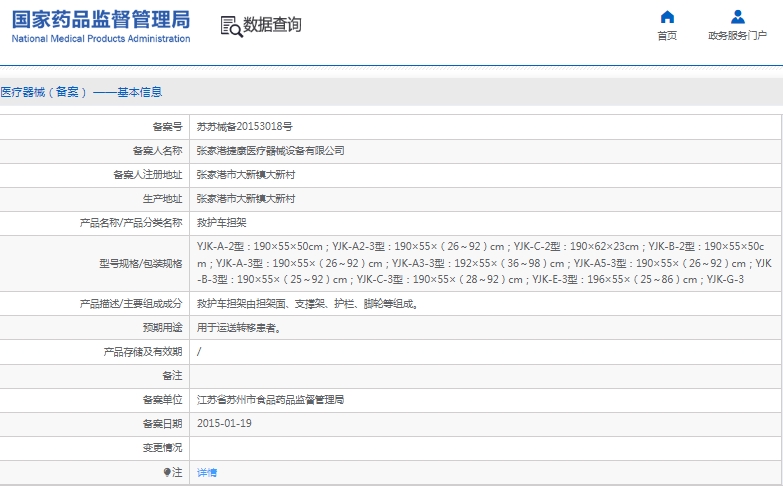This screenshot has height=493, width=783.
Task: Click the 救护车担架由担架面 description text
Action: point(307,304)
